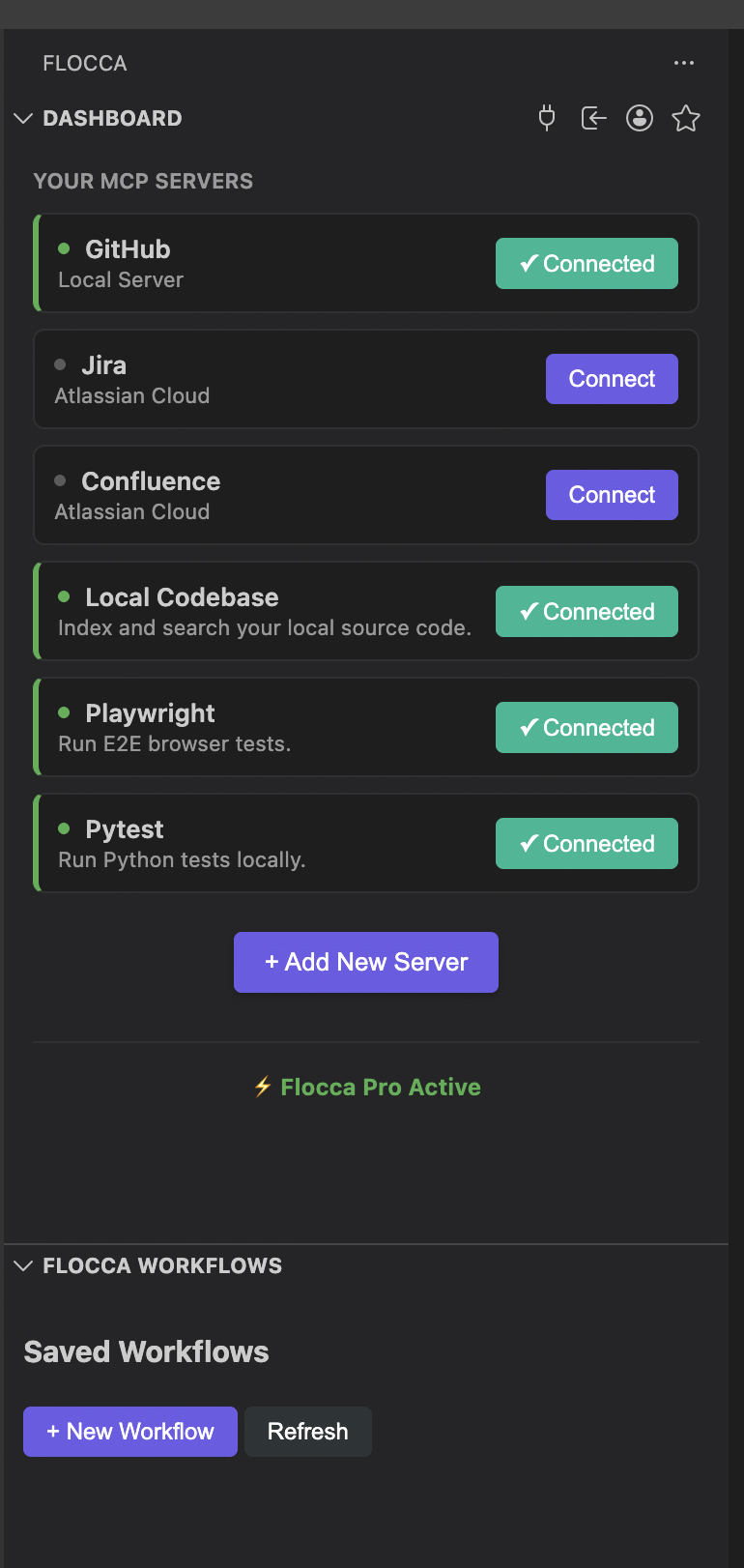Viewport: 744px width, 1568px height.
Task: Toggle the Pytest Connected status button
Action: point(586,843)
